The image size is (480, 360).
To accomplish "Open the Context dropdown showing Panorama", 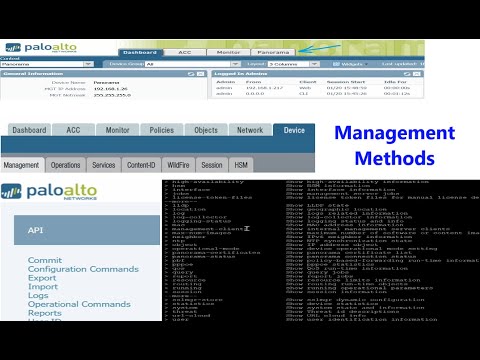I will [47, 64].
